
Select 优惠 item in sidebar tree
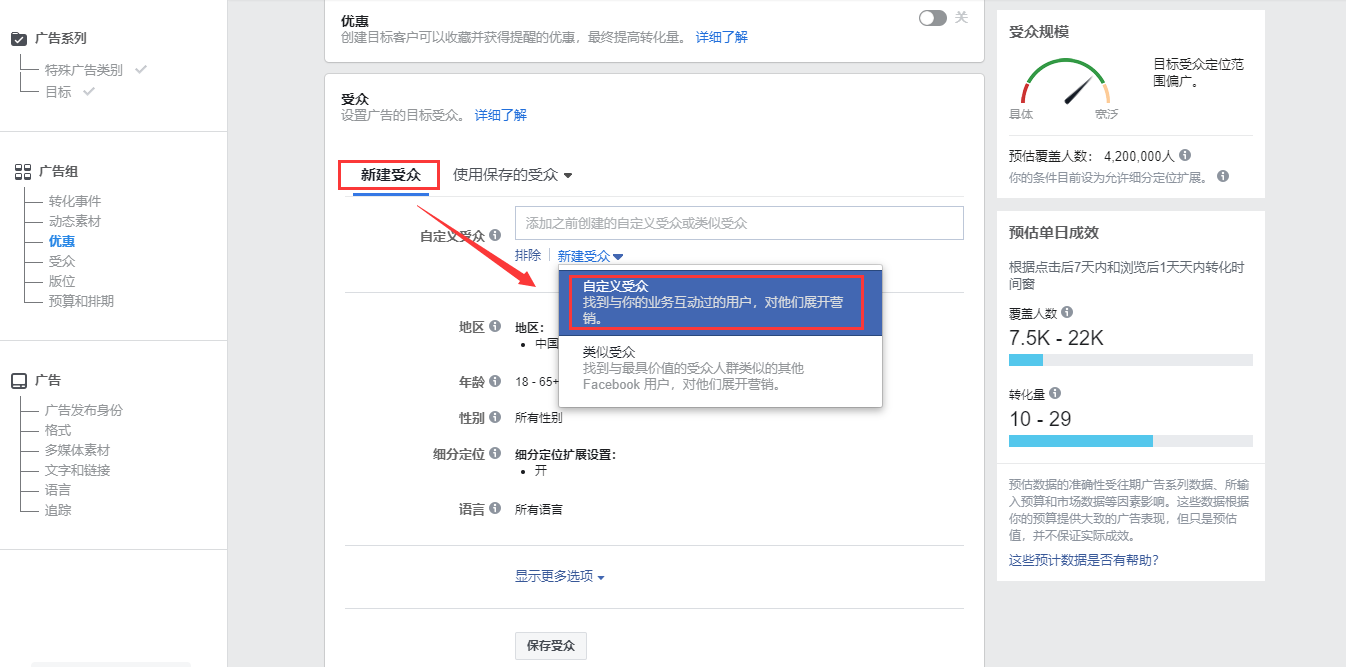coord(62,241)
